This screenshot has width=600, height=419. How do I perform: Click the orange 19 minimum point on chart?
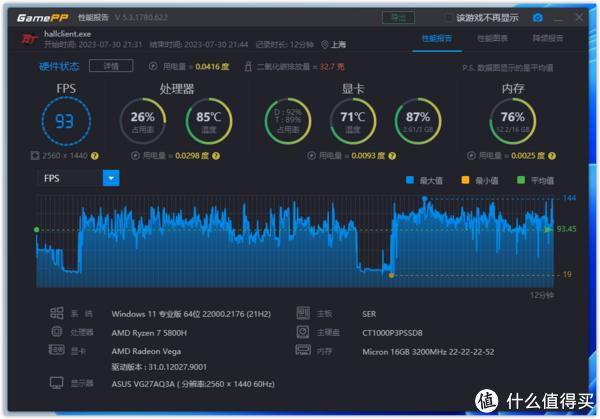click(x=391, y=275)
